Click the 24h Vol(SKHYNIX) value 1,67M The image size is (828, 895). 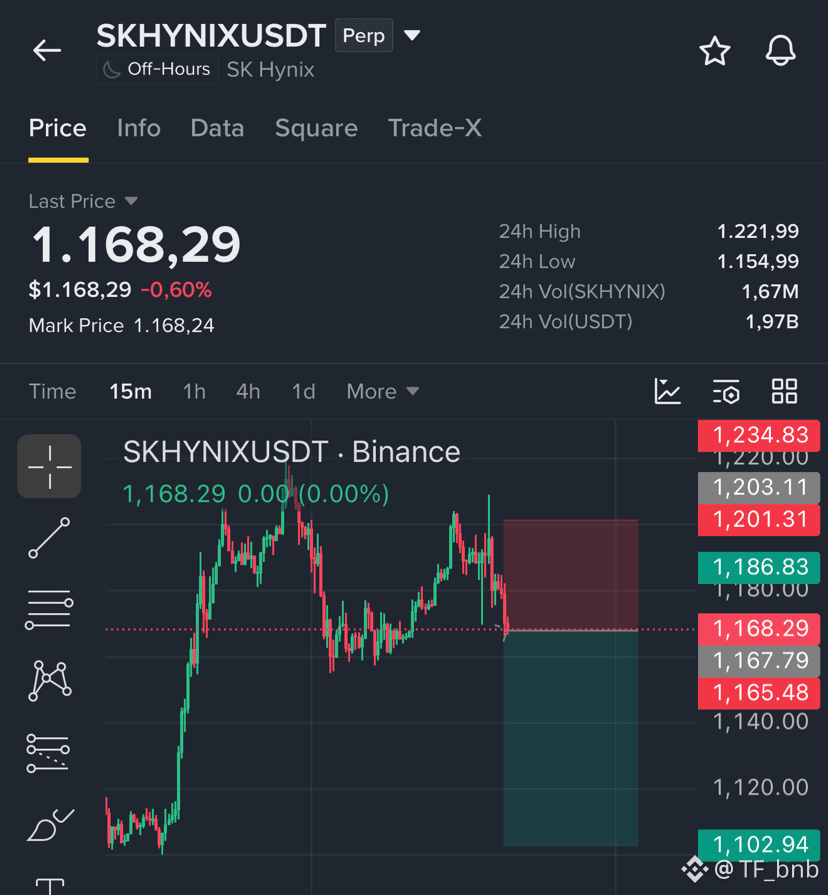click(x=770, y=291)
